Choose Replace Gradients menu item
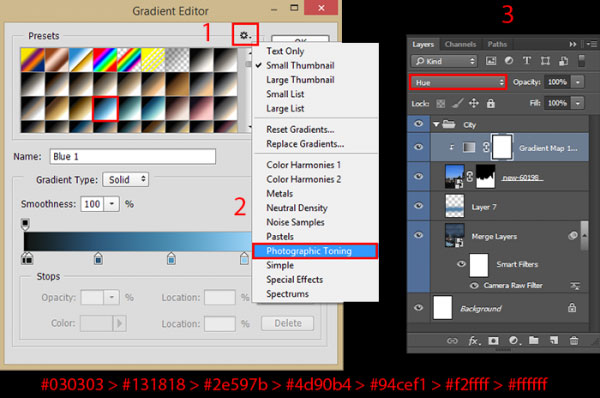 pyautogui.click(x=305, y=144)
